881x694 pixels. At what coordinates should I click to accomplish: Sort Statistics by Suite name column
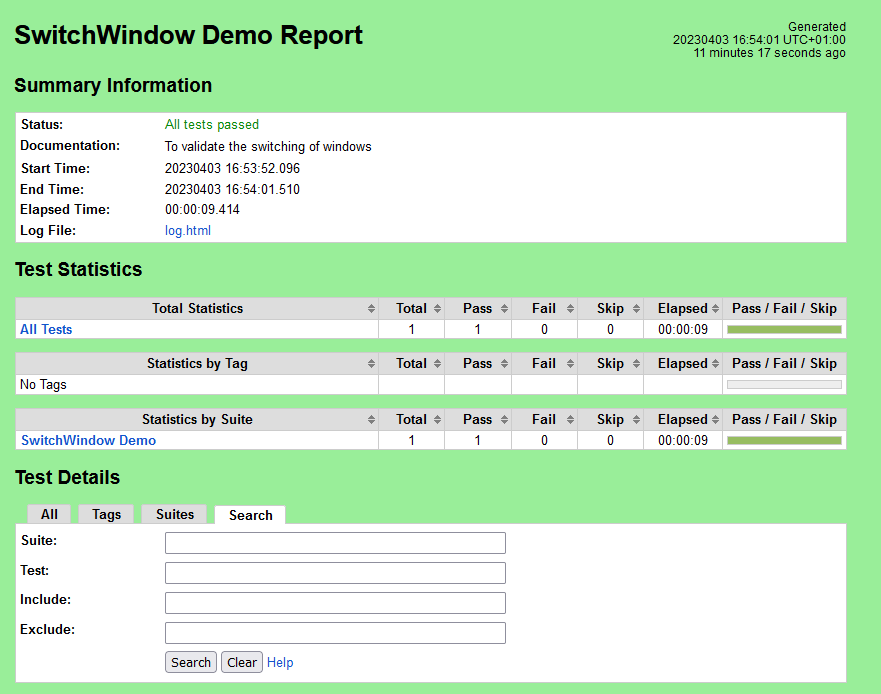click(197, 420)
